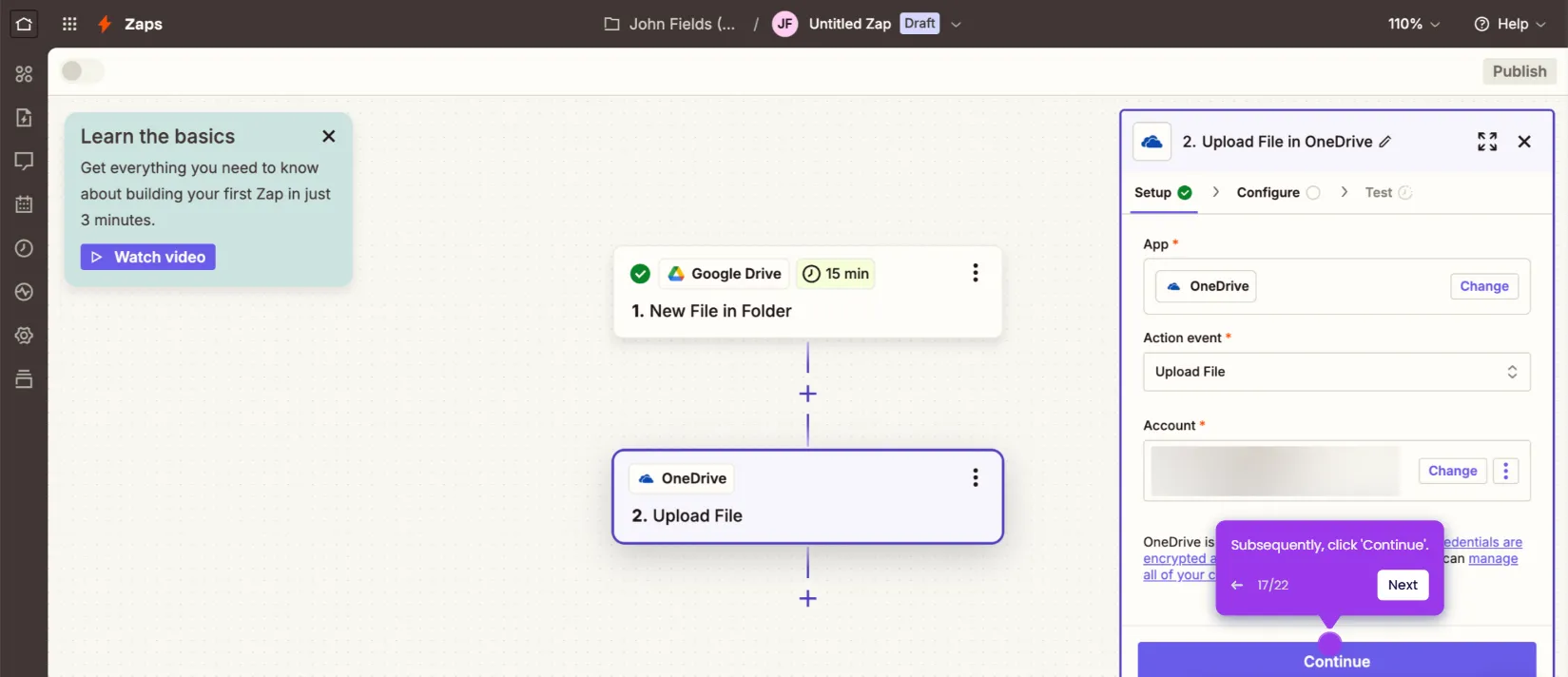The width and height of the screenshot is (1568, 677).
Task: Open account options three-dot menu
Action: pos(1505,471)
